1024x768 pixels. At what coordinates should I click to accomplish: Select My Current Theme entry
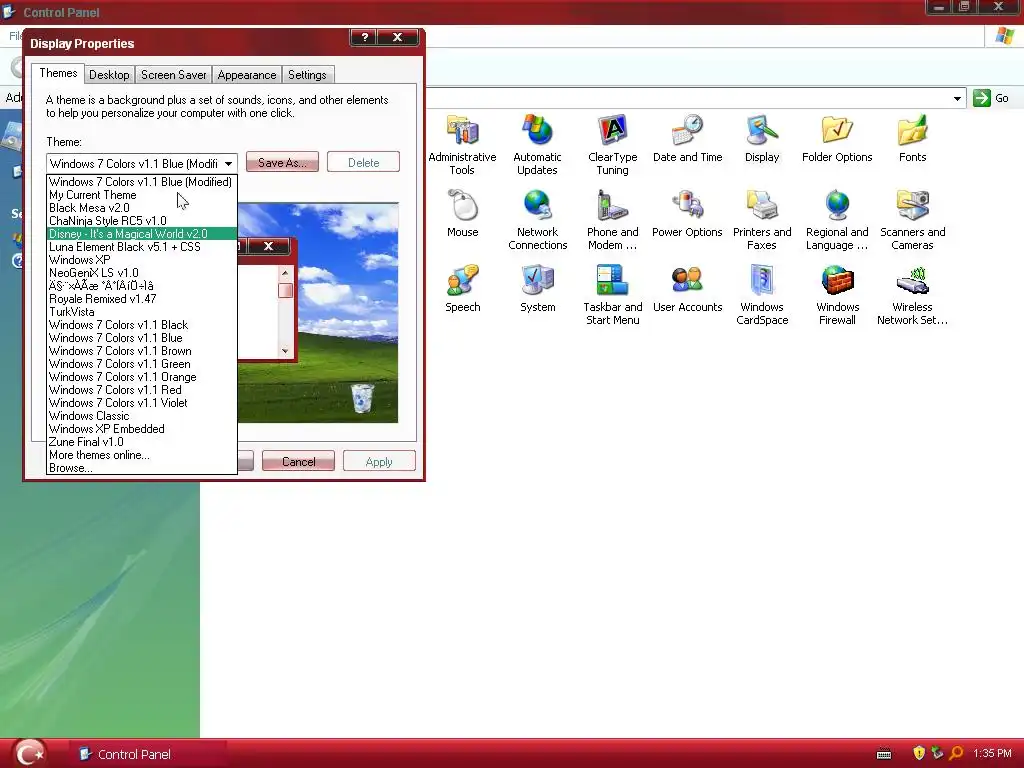141,195
